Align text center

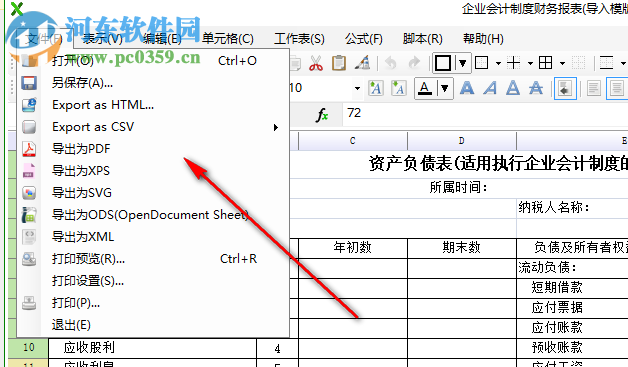coord(617,88)
